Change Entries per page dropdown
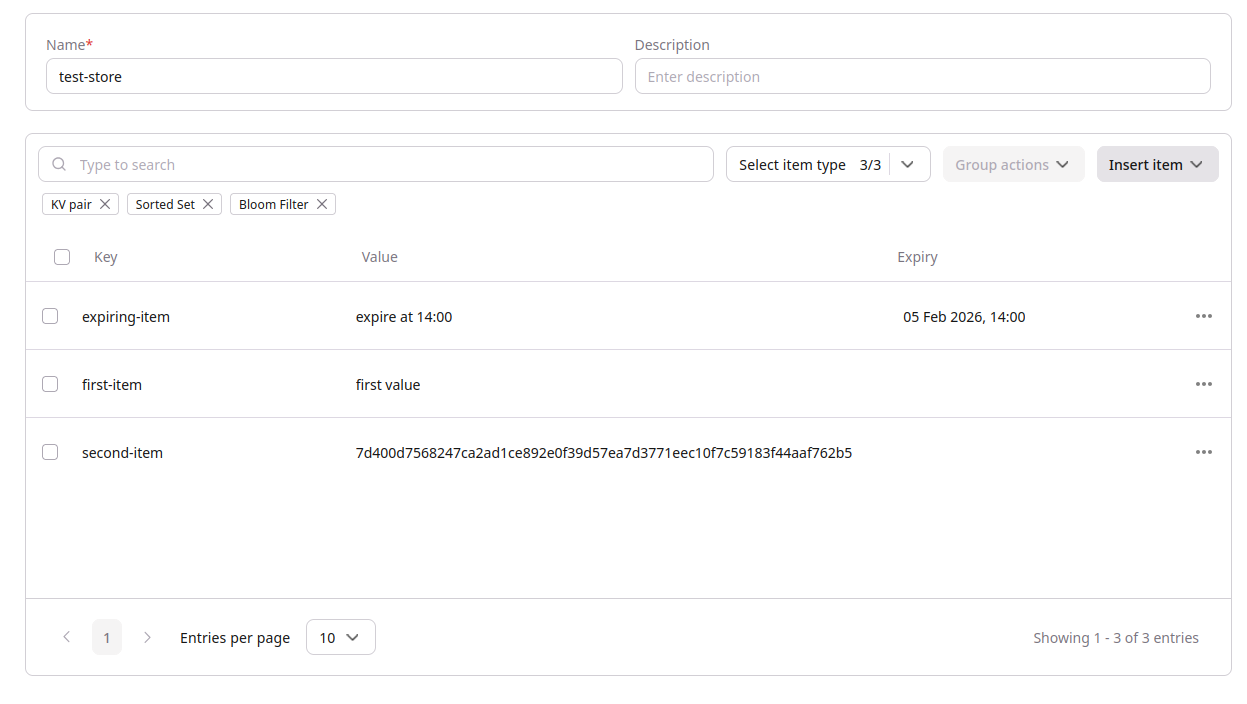Viewport: 1247px width, 704px height. (x=340, y=637)
